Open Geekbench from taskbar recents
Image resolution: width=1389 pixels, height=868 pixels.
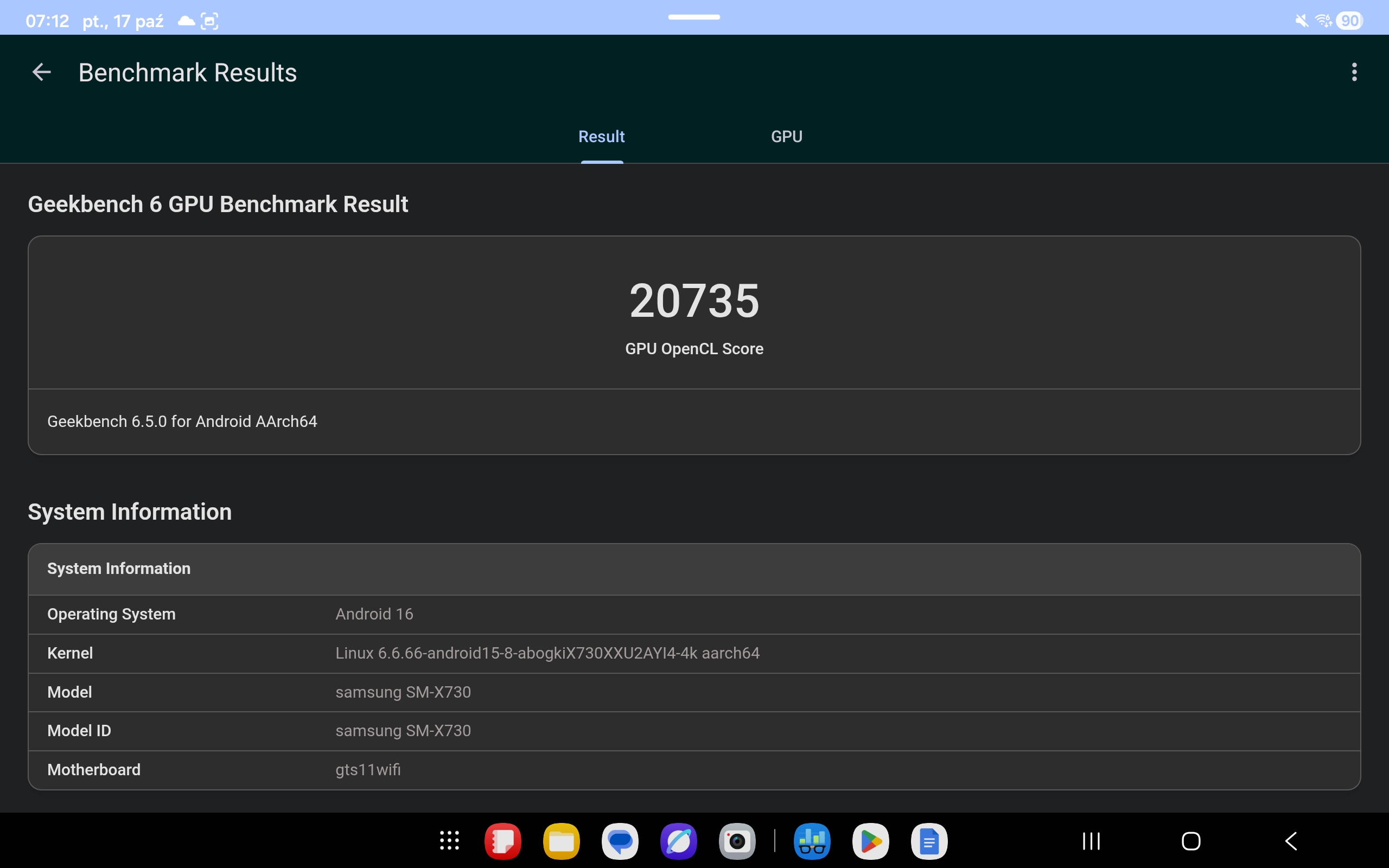(x=812, y=841)
